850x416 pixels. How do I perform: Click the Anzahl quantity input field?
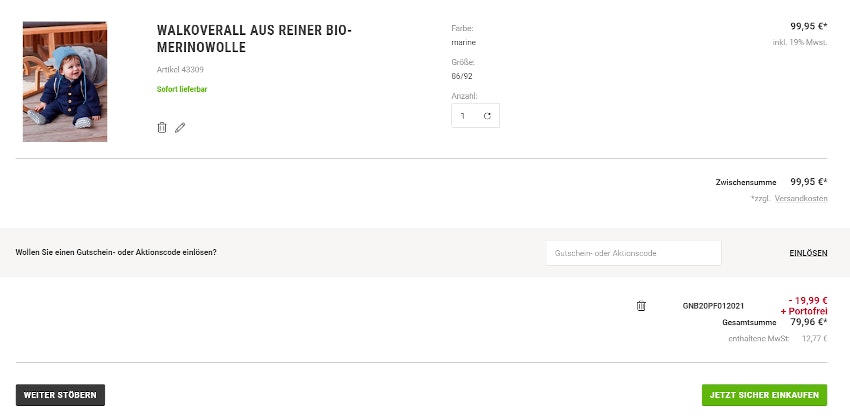tap(465, 116)
